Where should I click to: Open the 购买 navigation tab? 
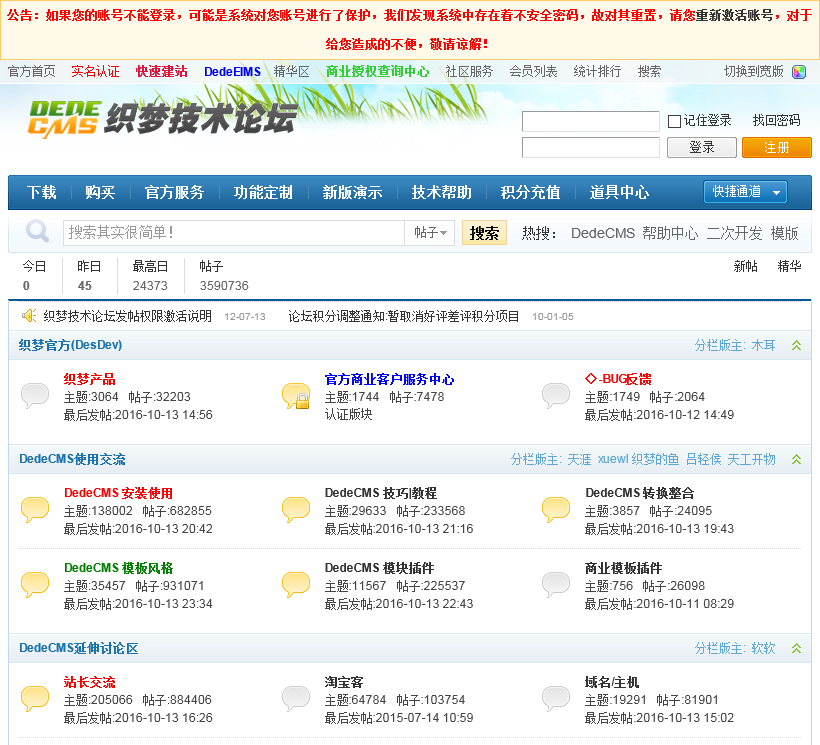coord(100,192)
